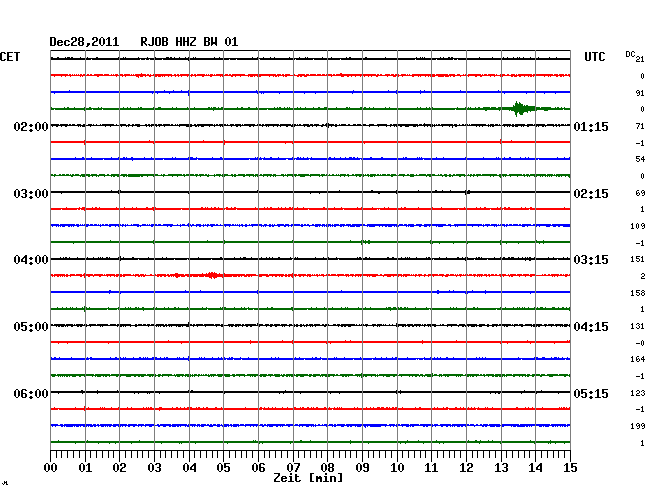Click minute 11 on the time axis
The width and height of the screenshot is (650, 494).
431,467
